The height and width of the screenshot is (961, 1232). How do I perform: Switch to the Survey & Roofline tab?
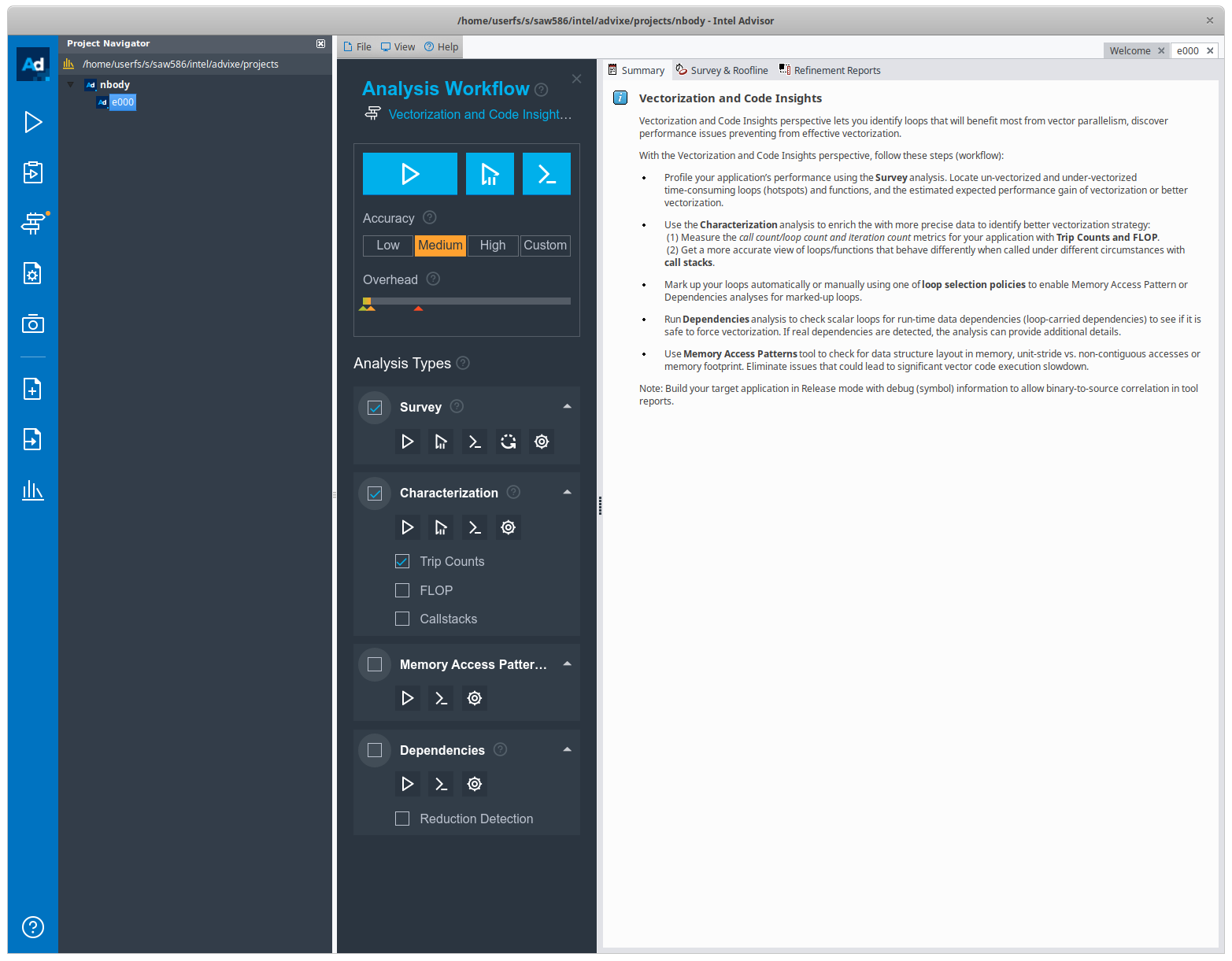tap(722, 70)
